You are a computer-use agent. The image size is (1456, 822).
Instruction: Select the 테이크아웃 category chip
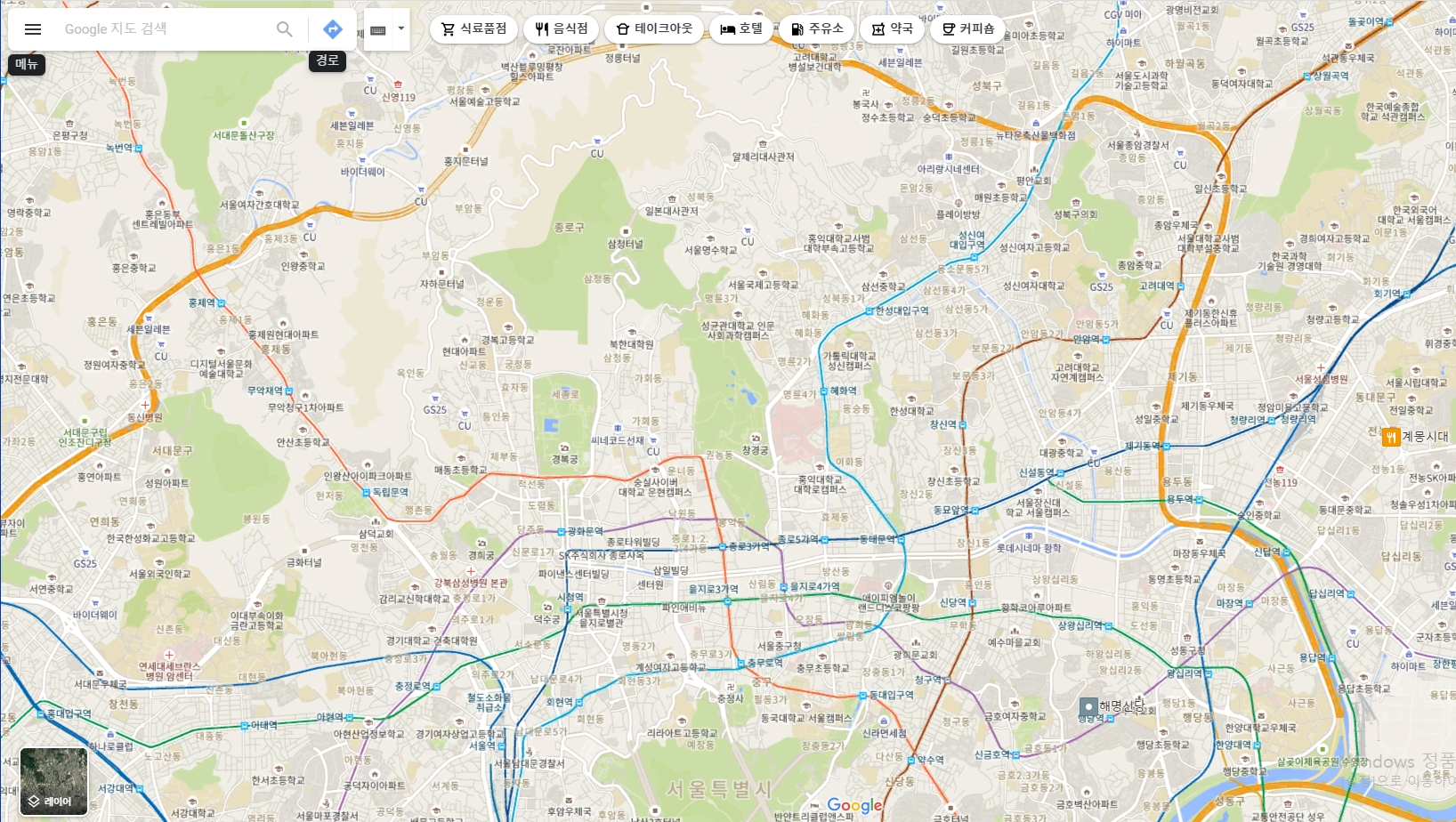(x=654, y=29)
